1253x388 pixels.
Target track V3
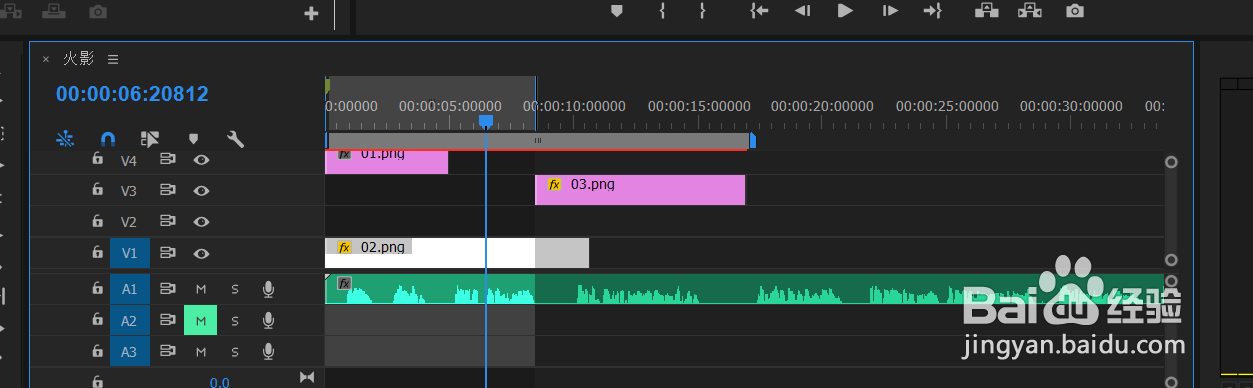point(129,191)
